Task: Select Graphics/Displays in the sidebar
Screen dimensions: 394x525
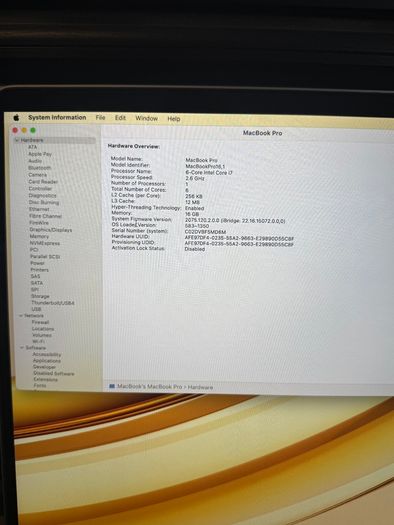Action: coord(51,230)
